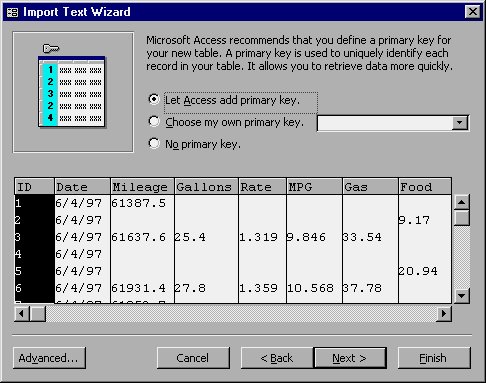Close the Import Text Wizard dialog
Screen dimensions: 486x383
click(473, 12)
